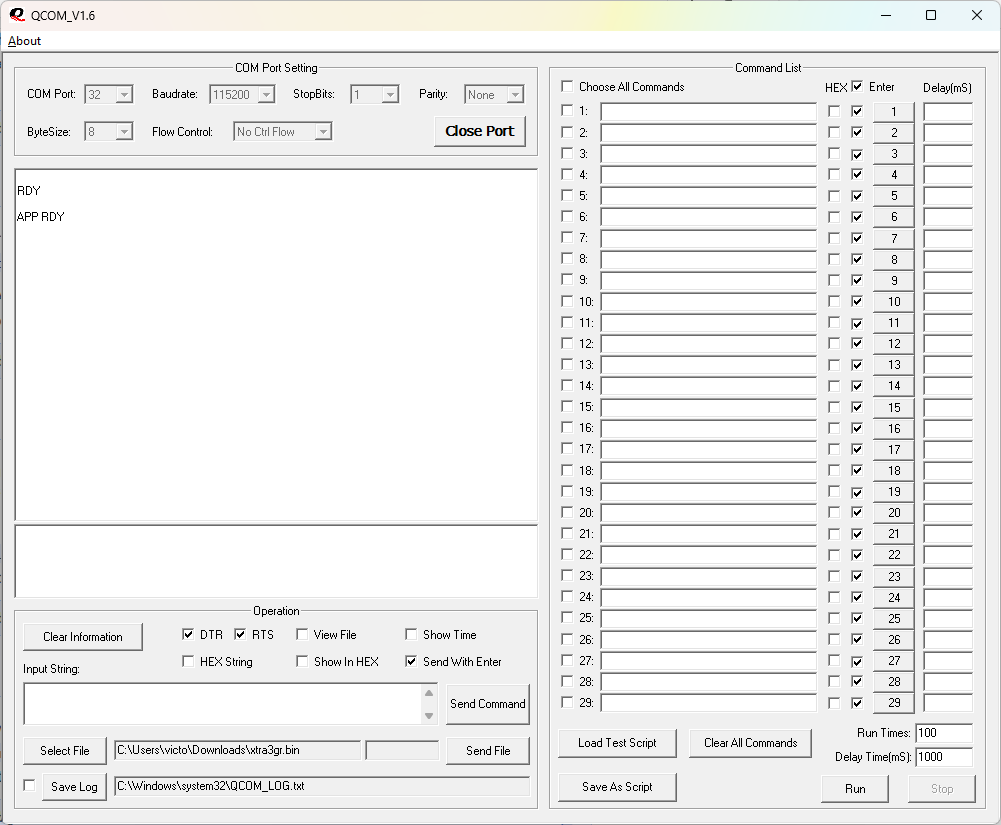Open the About menu
The image size is (1001, 825).
click(x=25, y=41)
